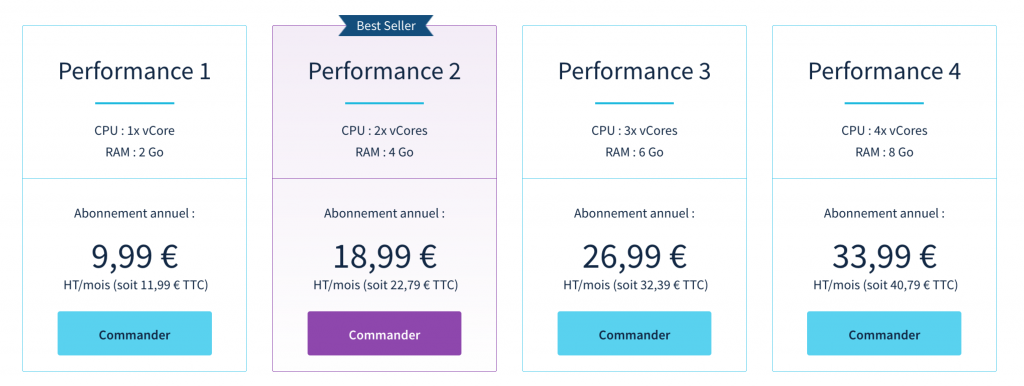Order the Performance 2 best seller plan
The width and height of the screenshot is (1024, 386).
tap(384, 333)
